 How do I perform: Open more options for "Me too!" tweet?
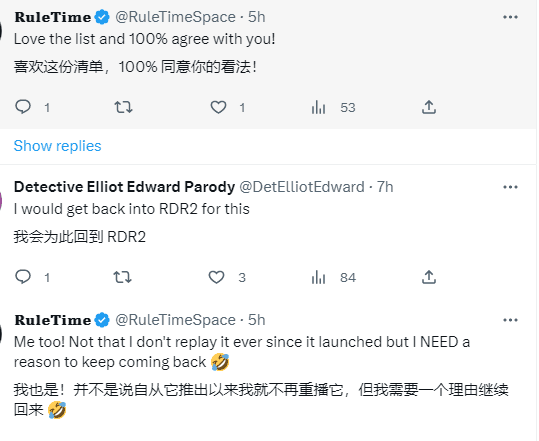(x=510, y=320)
